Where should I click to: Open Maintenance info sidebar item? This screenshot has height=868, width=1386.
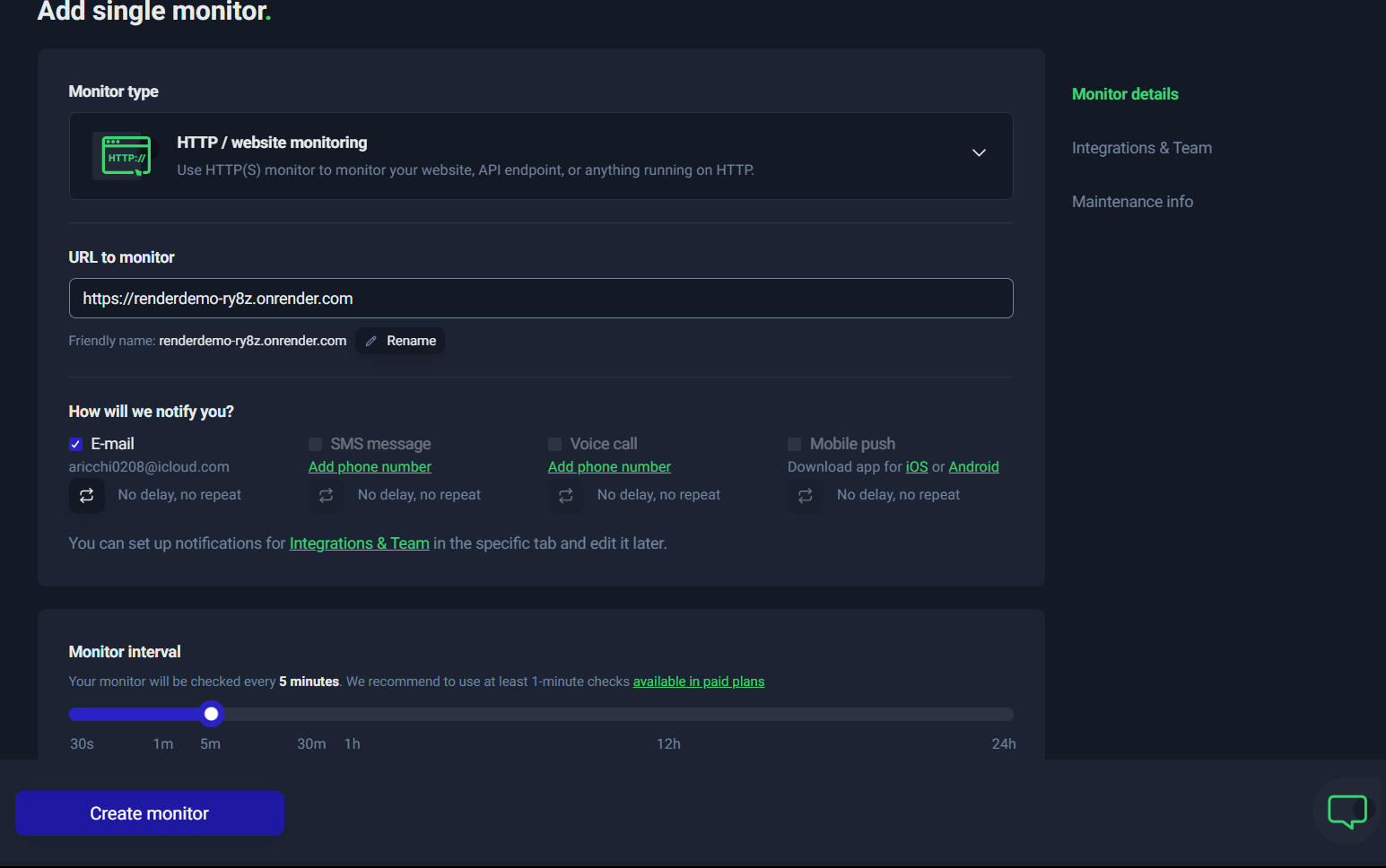tap(1132, 202)
